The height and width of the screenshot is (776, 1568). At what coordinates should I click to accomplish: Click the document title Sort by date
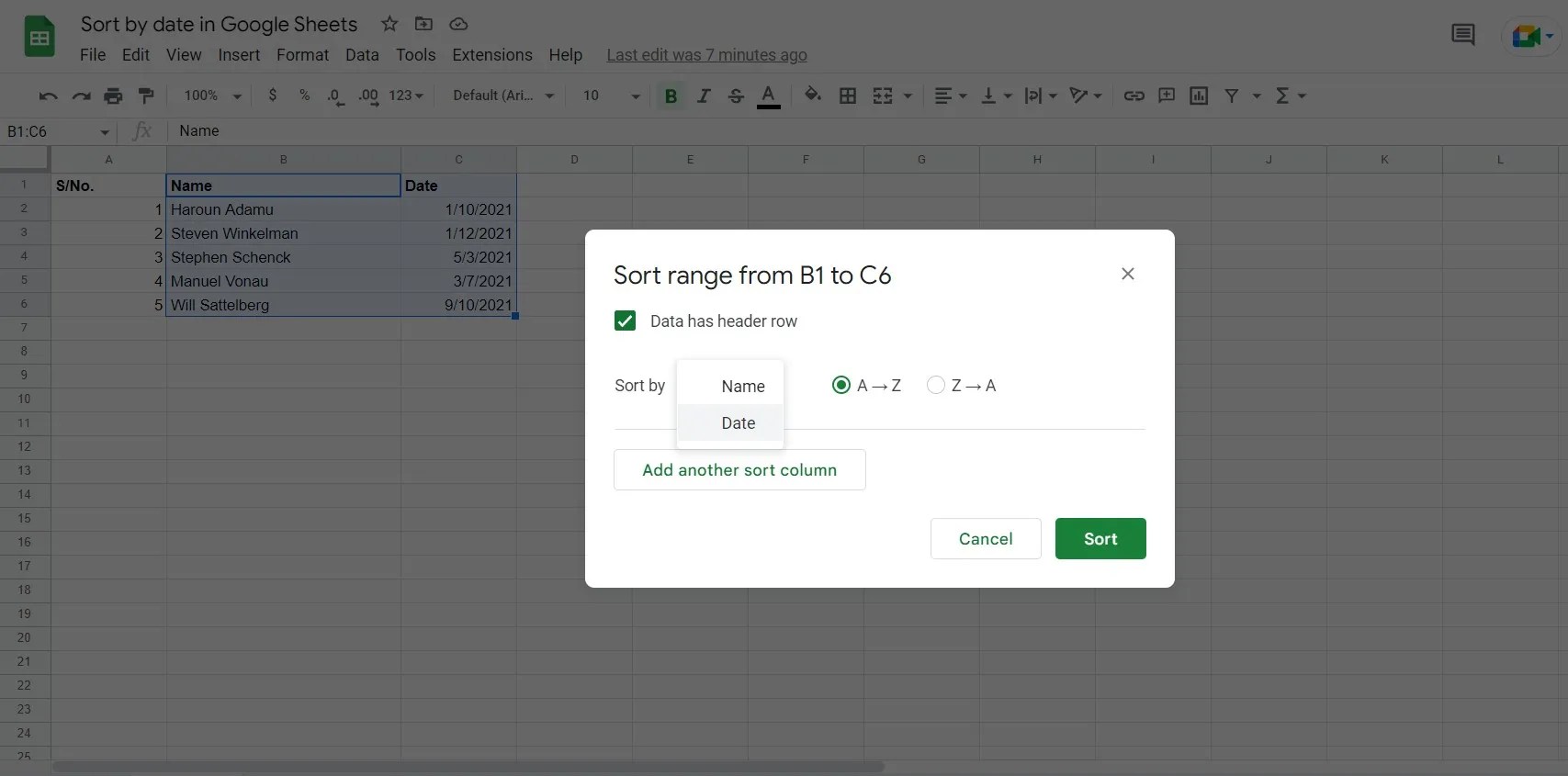click(x=219, y=25)
